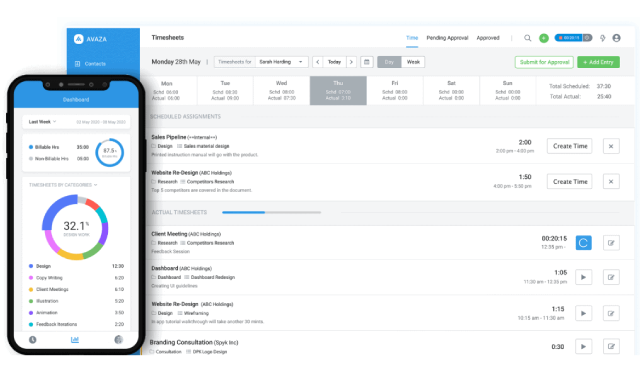This screenshot has width=640, height=370.
Task: Click the Copy Writing legend row on phone
Action: (76, 278)
